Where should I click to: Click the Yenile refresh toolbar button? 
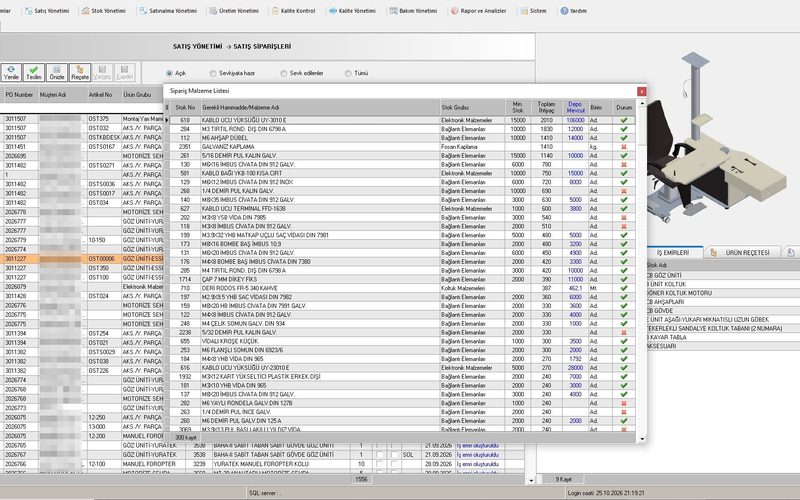(x=11, y=72)
